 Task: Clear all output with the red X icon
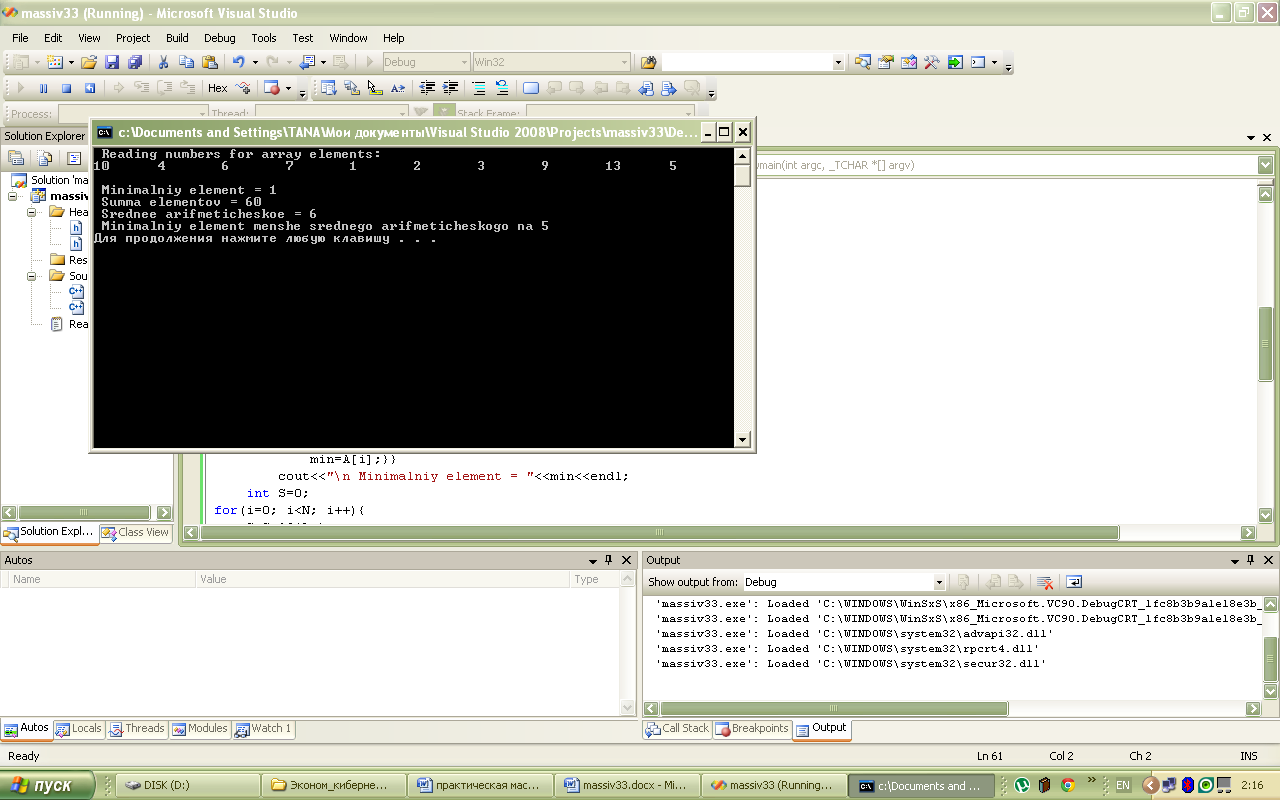(1044, 582)
